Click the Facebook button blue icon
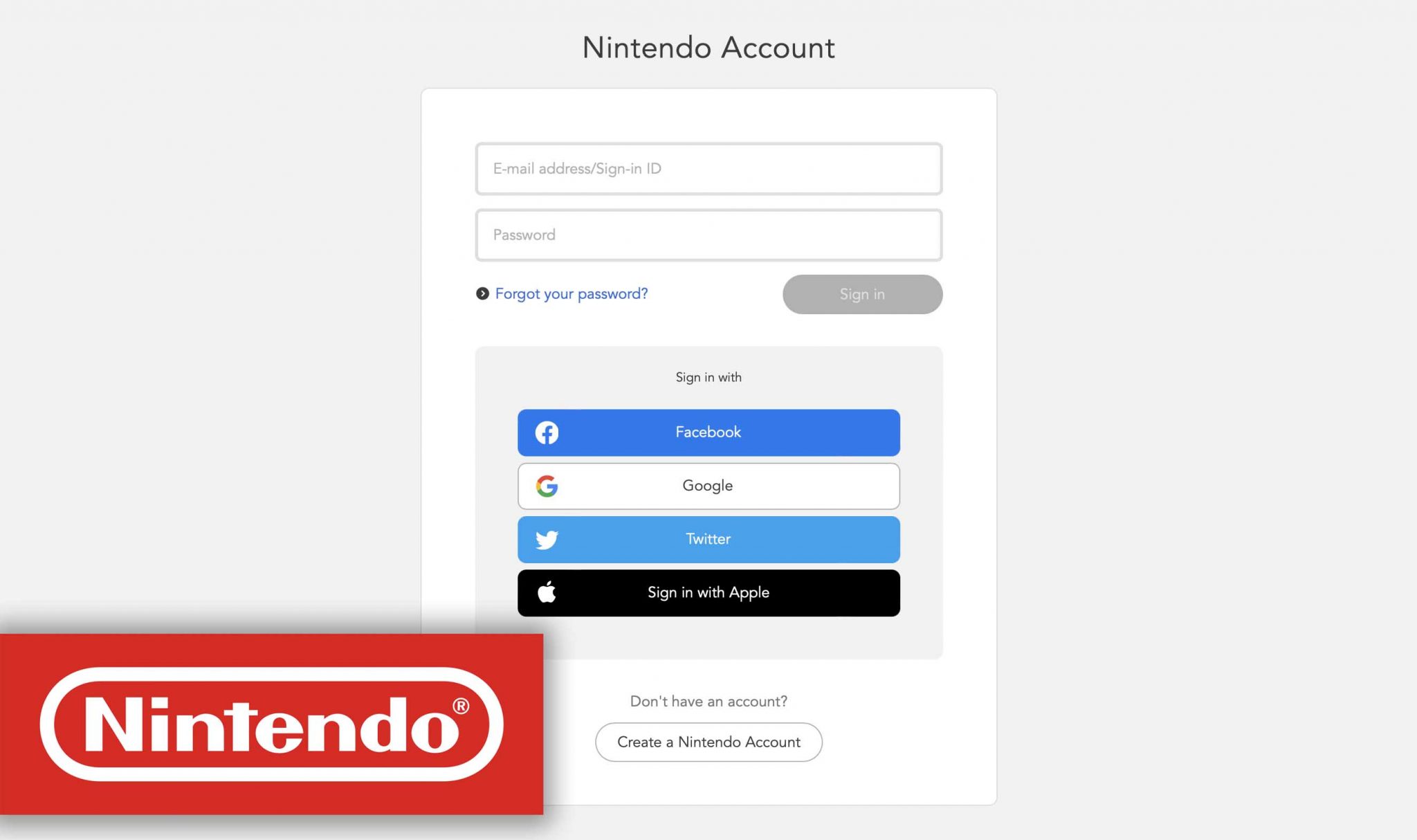This screenshot has width=1417, height=840. pos(546,432)
